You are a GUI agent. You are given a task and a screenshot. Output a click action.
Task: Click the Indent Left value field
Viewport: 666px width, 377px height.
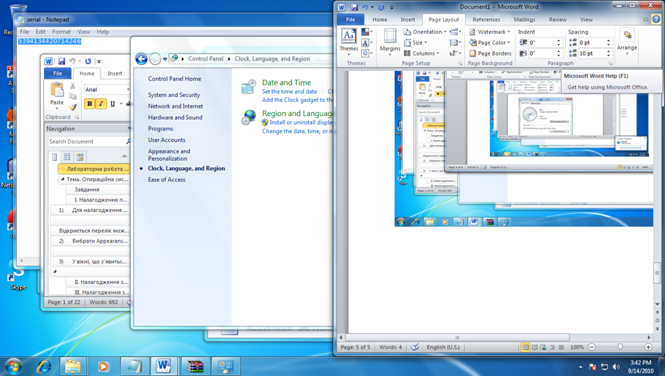[541, 42]
